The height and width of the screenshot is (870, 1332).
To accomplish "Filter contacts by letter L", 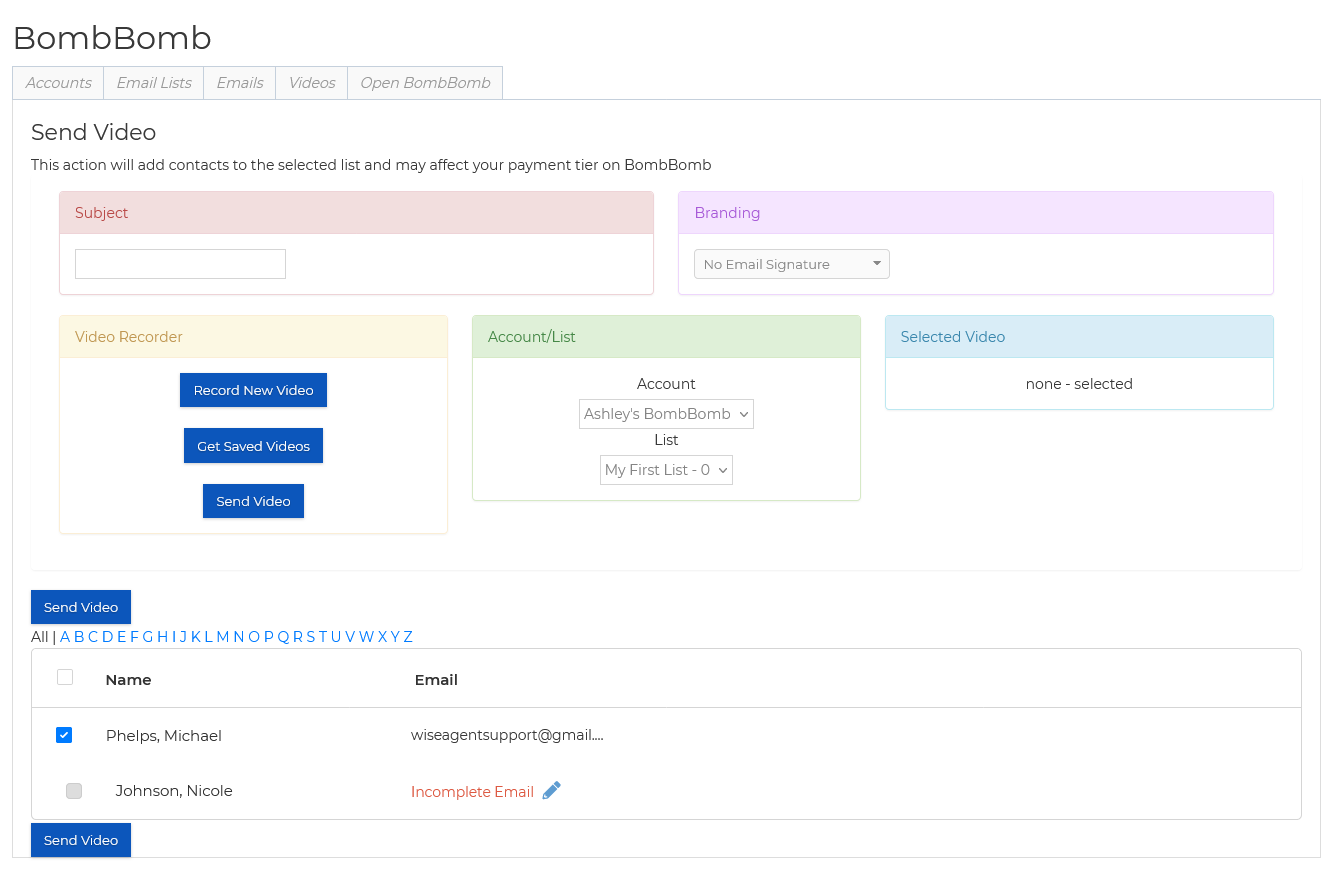I will tap(209, 637).
